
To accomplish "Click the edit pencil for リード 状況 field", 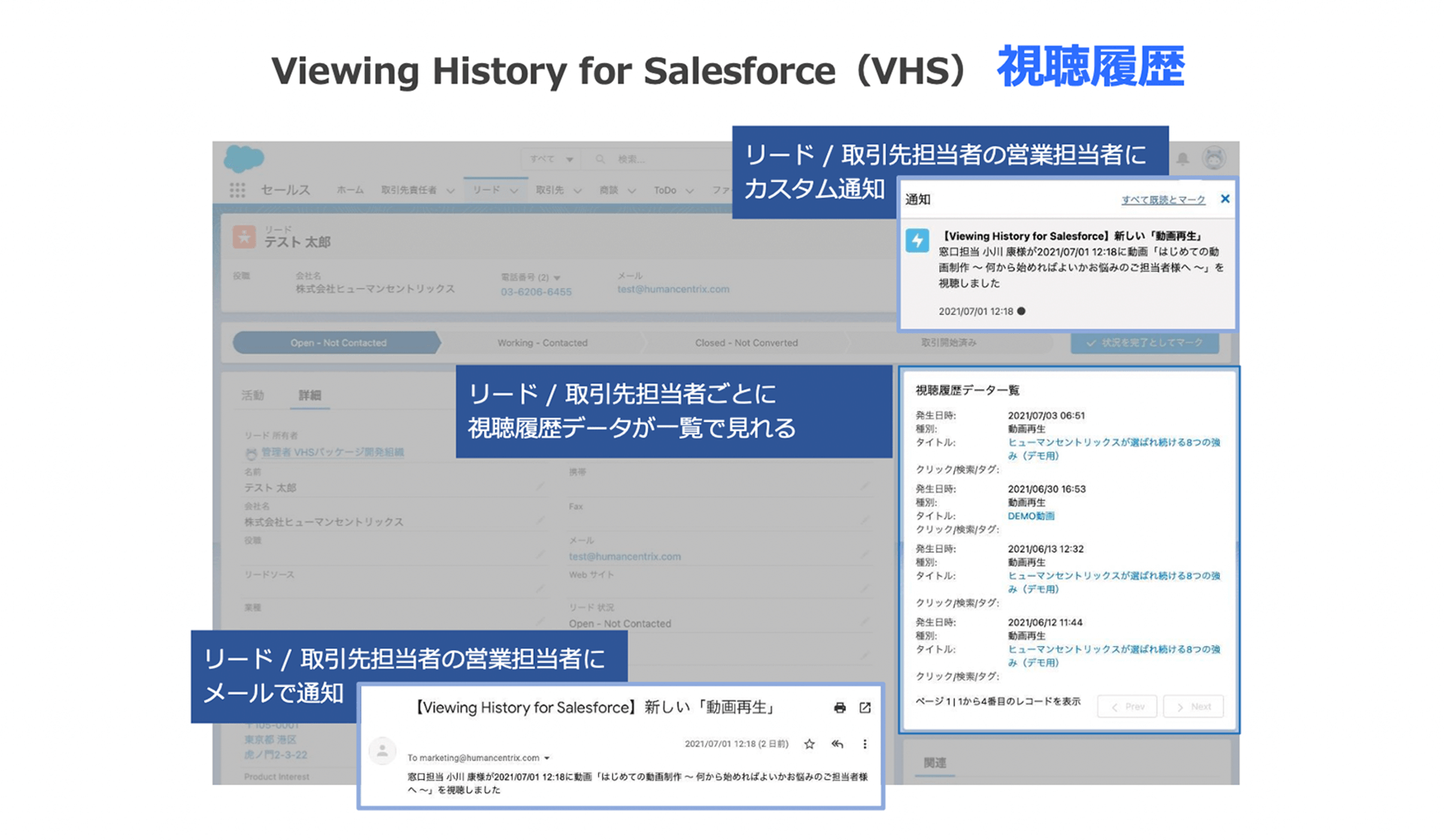I will pos(864,623).
